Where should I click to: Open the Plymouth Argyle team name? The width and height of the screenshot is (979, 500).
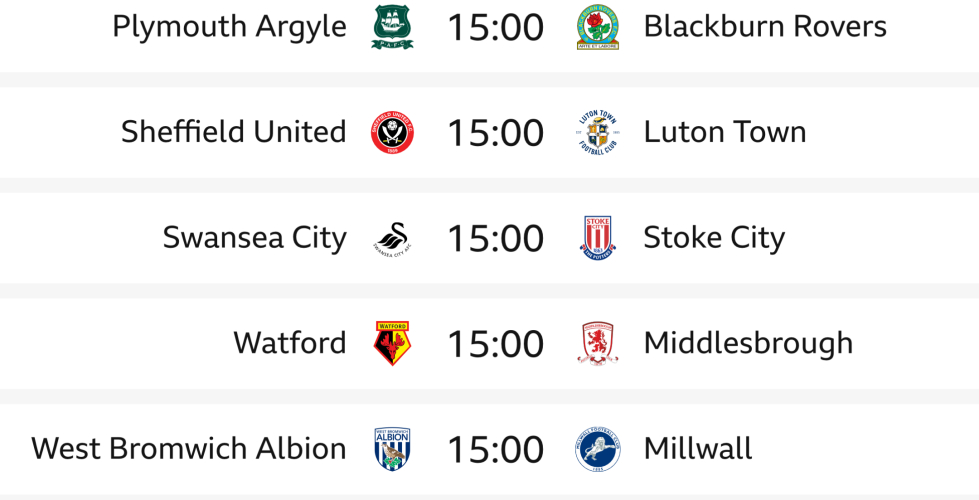[x=229, y=27]
